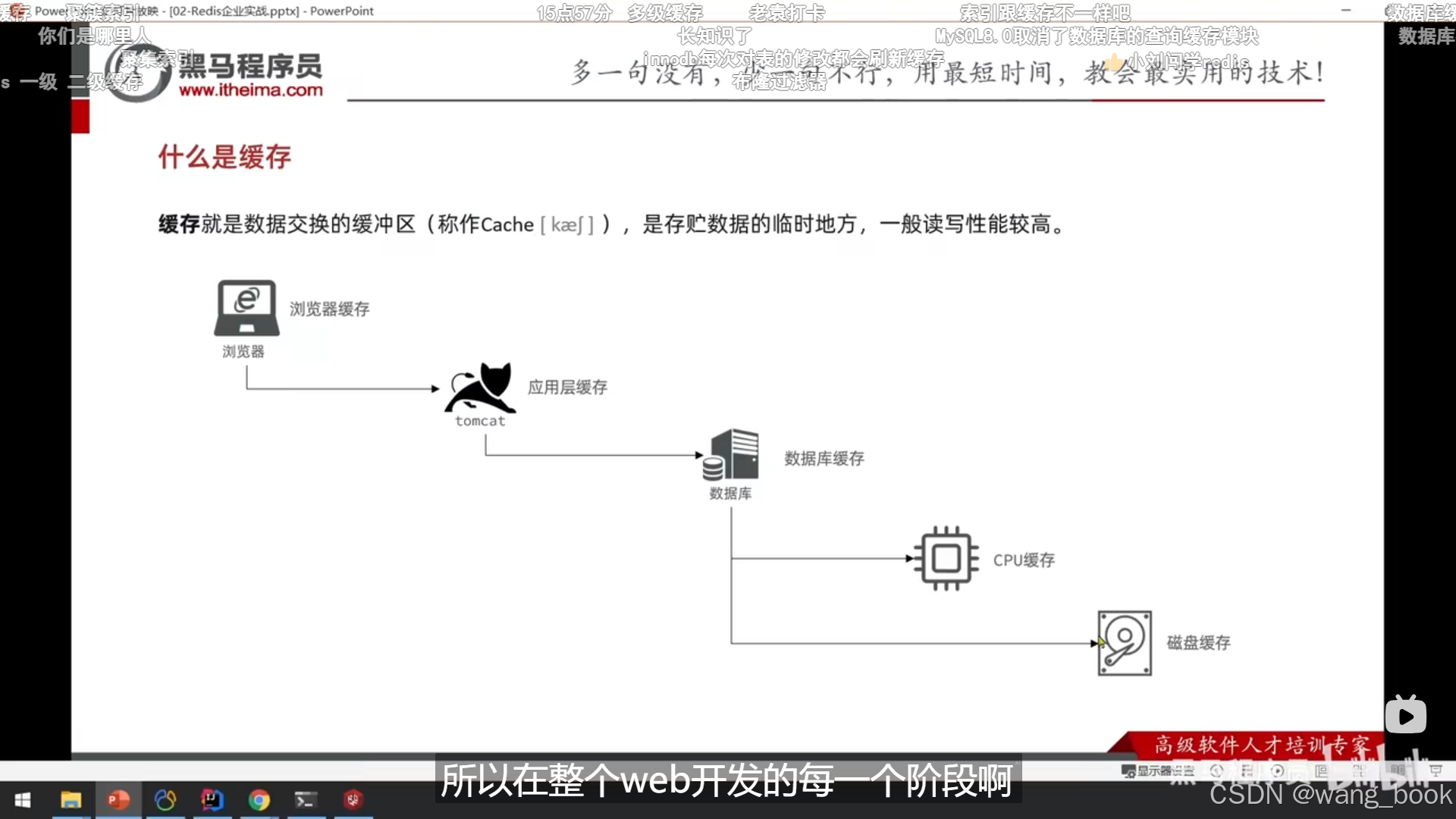
Task: Click the file explorer folder icon
Action: click(x=70, y=800)
